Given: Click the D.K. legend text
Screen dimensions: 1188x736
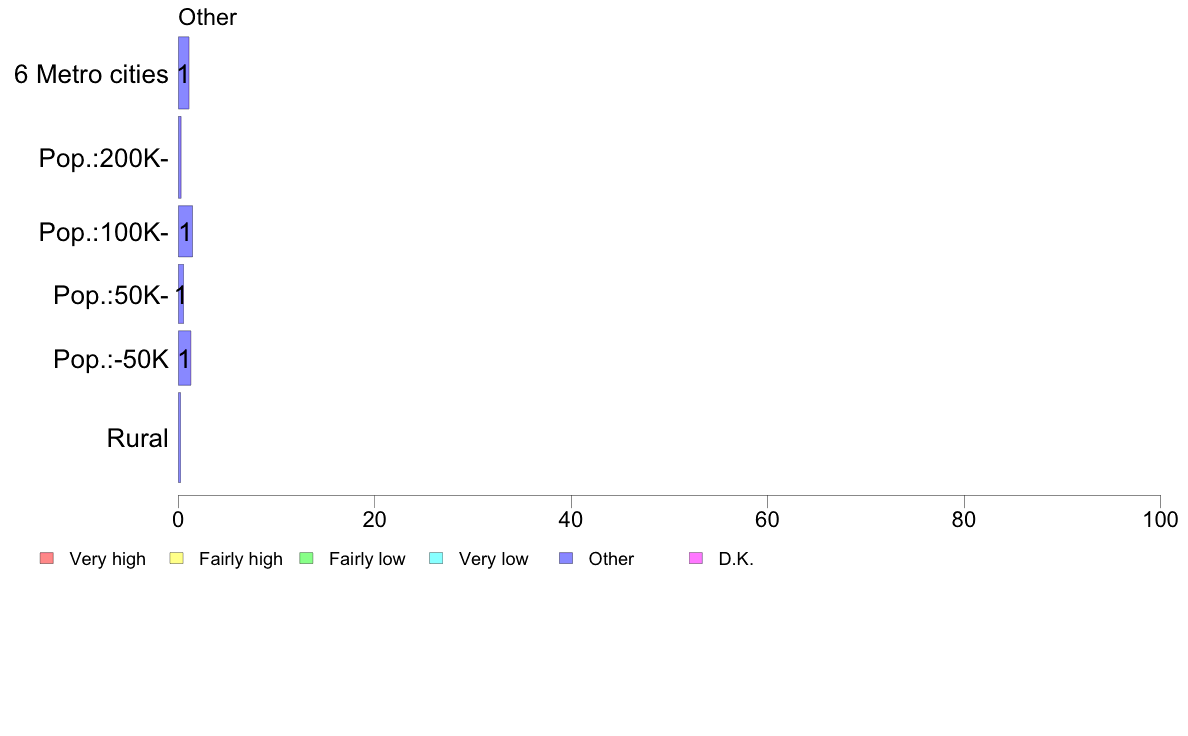Looking at the screenshot, I should [736, 559].
